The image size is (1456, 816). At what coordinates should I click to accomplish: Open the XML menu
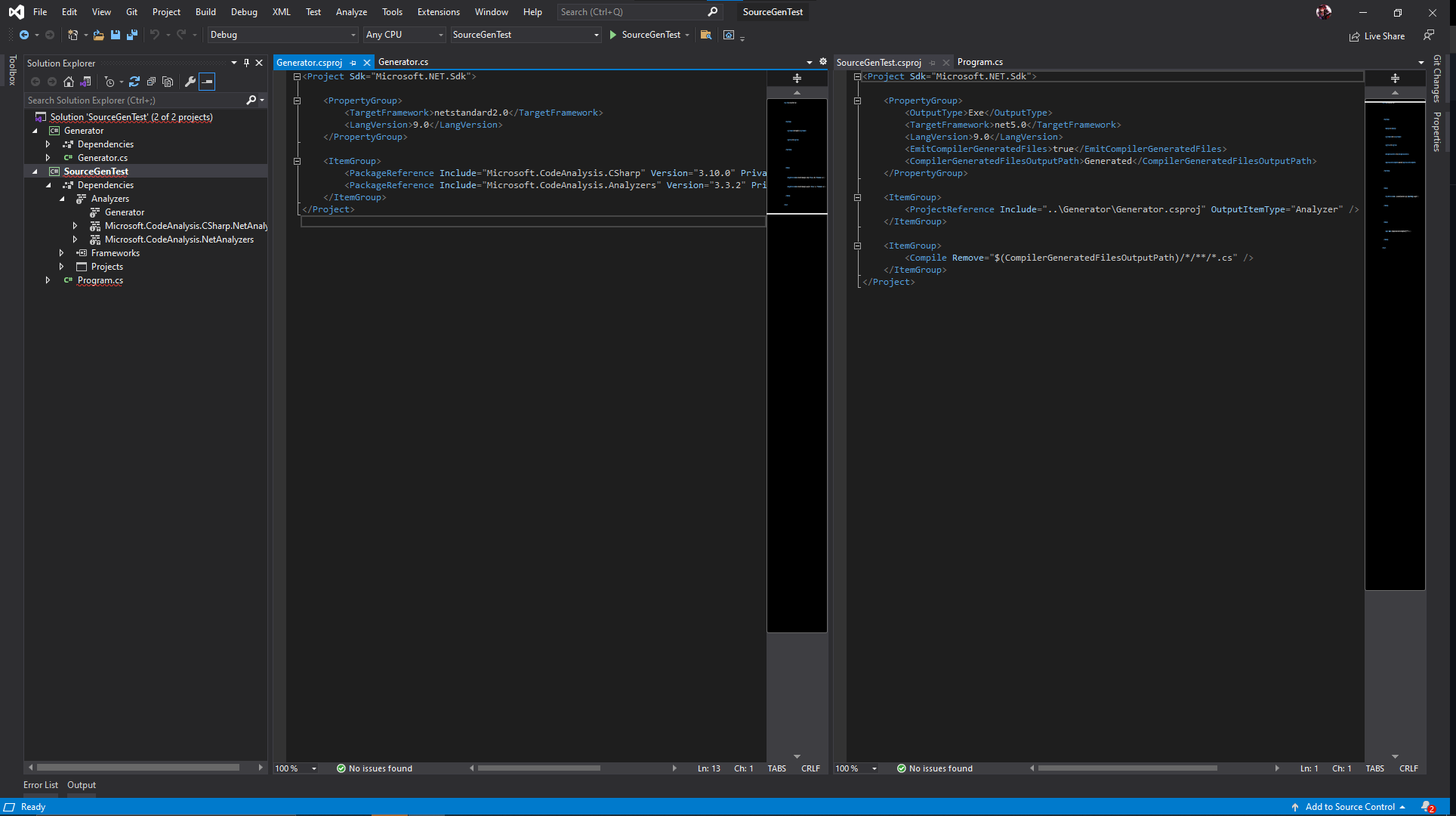(281, 12)
